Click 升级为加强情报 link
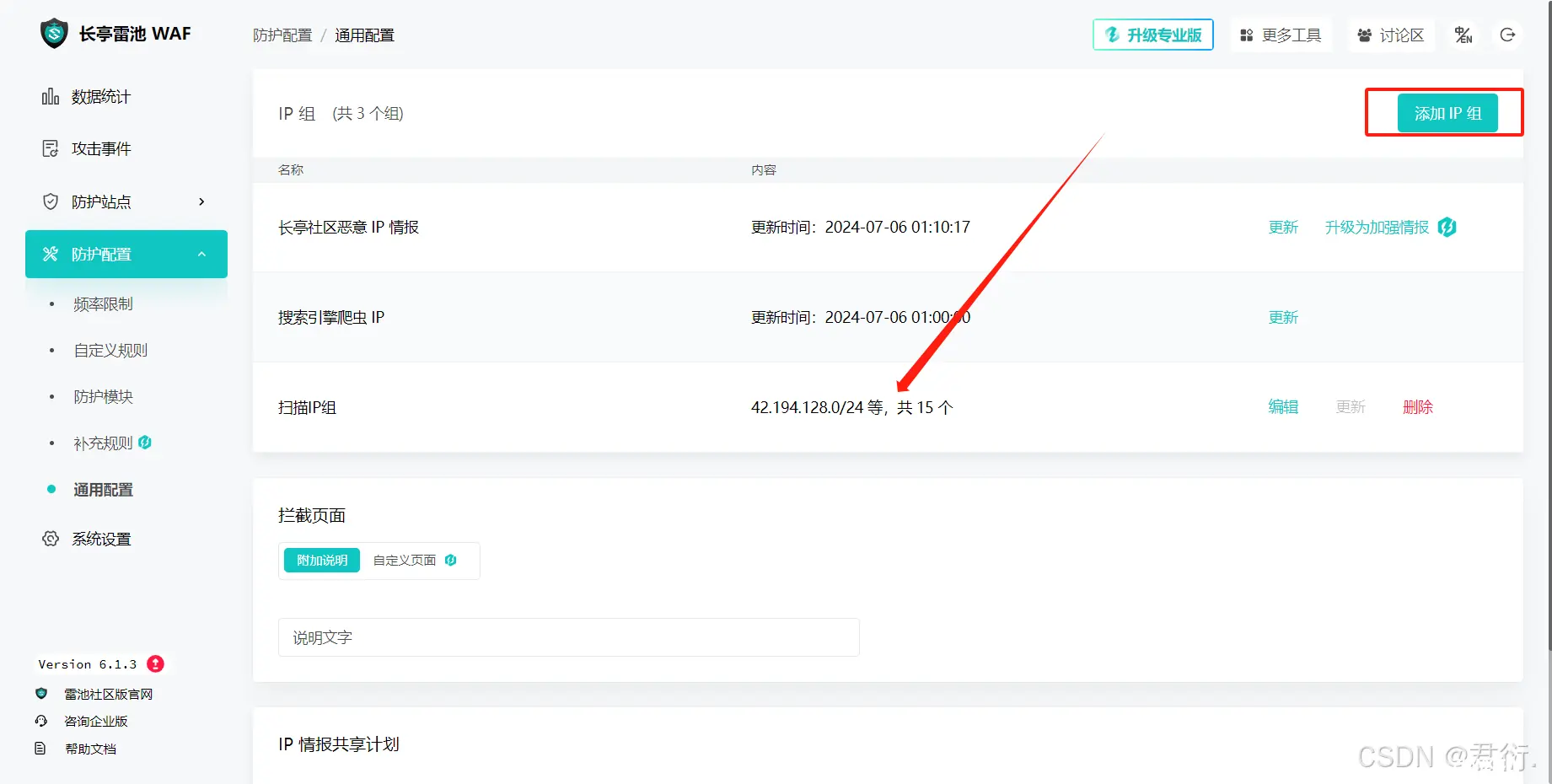Screen dimensions: 1552x784 (x=1377, y=228)
